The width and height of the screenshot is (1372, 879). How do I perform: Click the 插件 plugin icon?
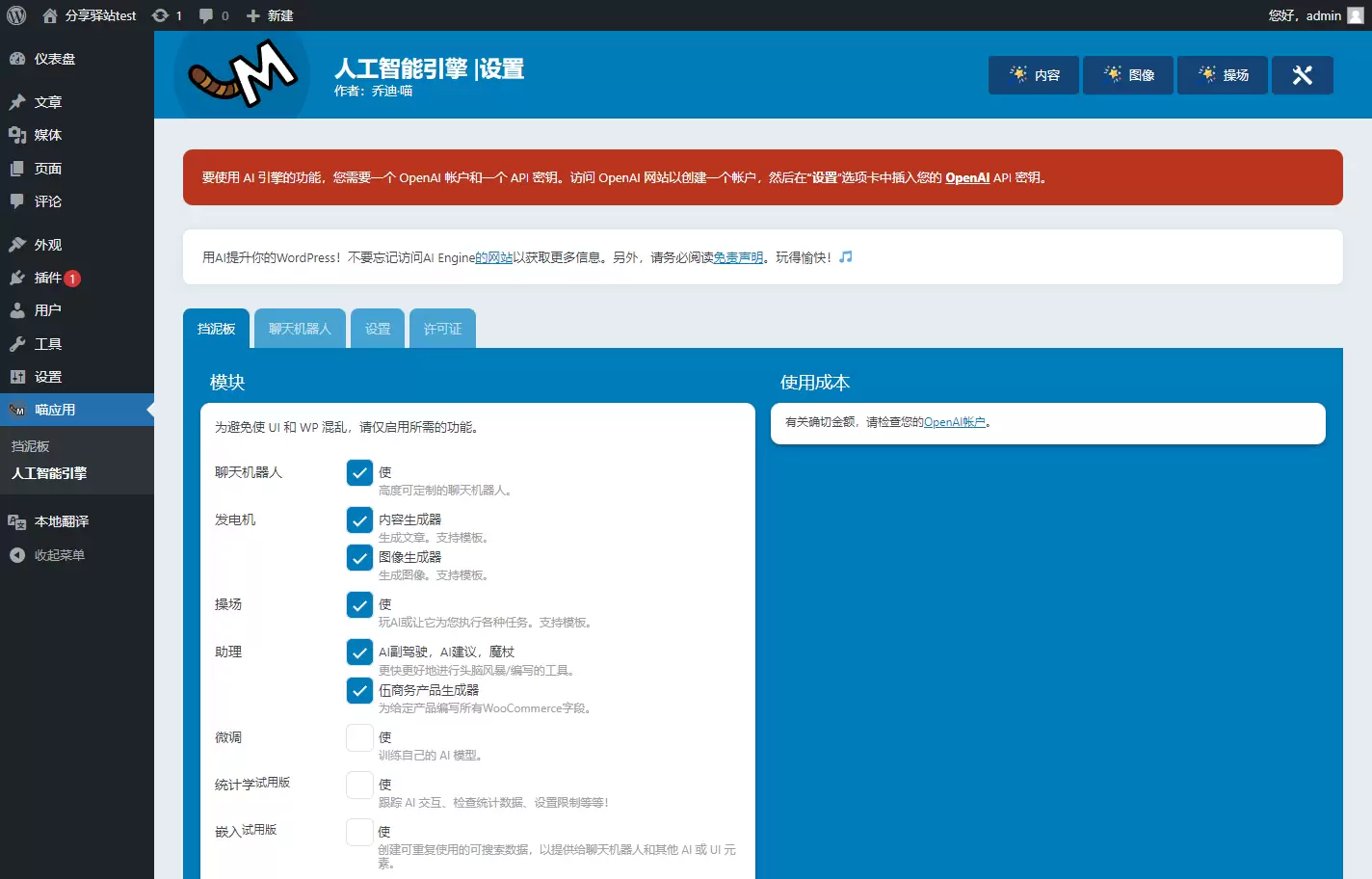tap(17, 278)
